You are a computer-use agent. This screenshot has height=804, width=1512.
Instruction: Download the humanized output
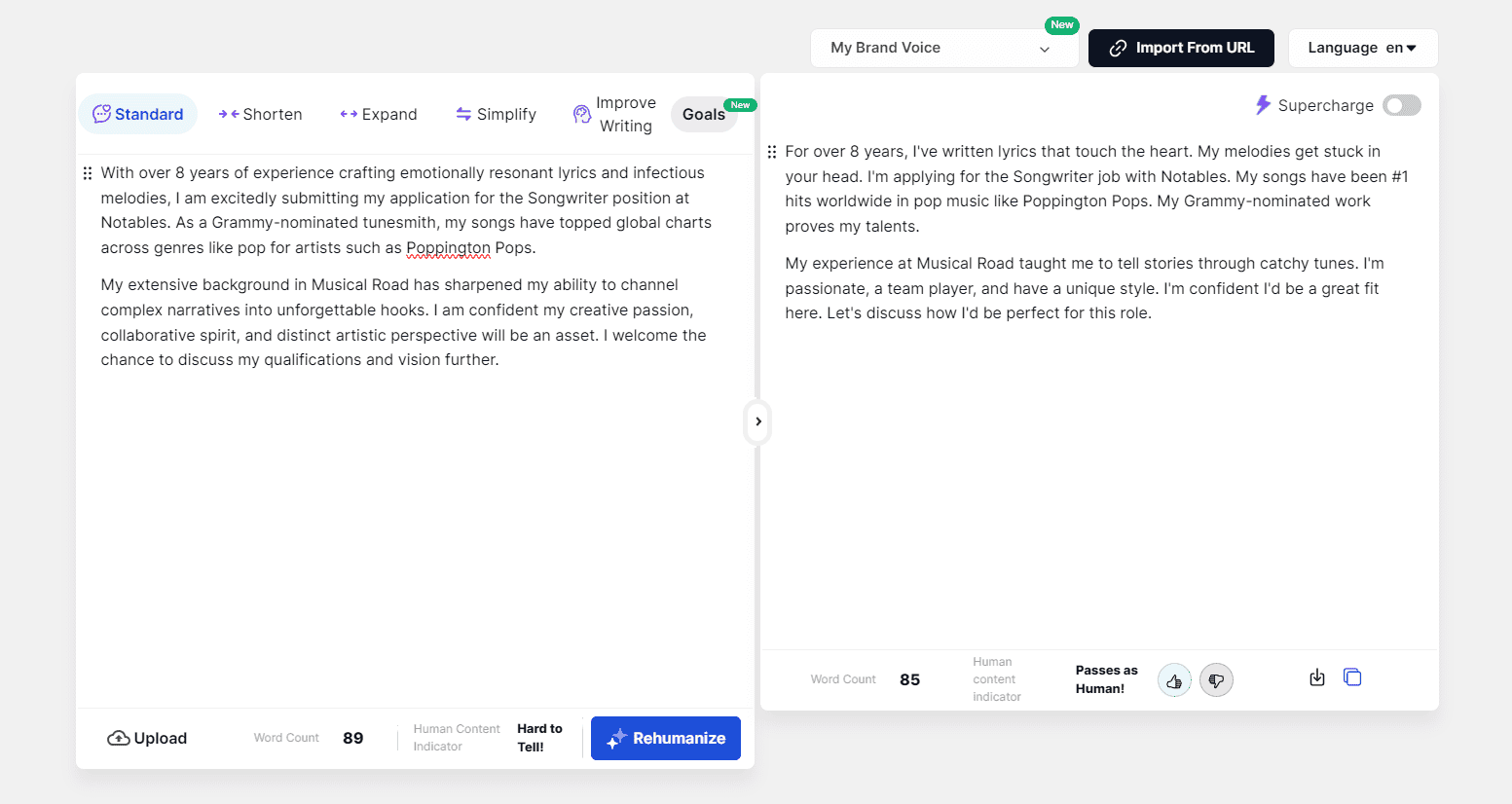point(1317,677)
